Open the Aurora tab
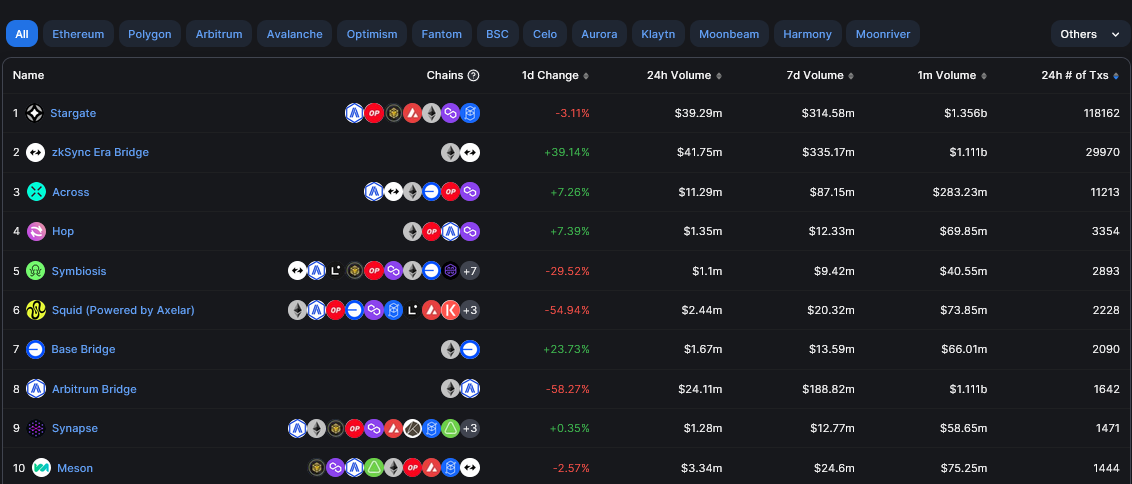The height and width of the screenshot is (484, 1132). coord(599,34)
